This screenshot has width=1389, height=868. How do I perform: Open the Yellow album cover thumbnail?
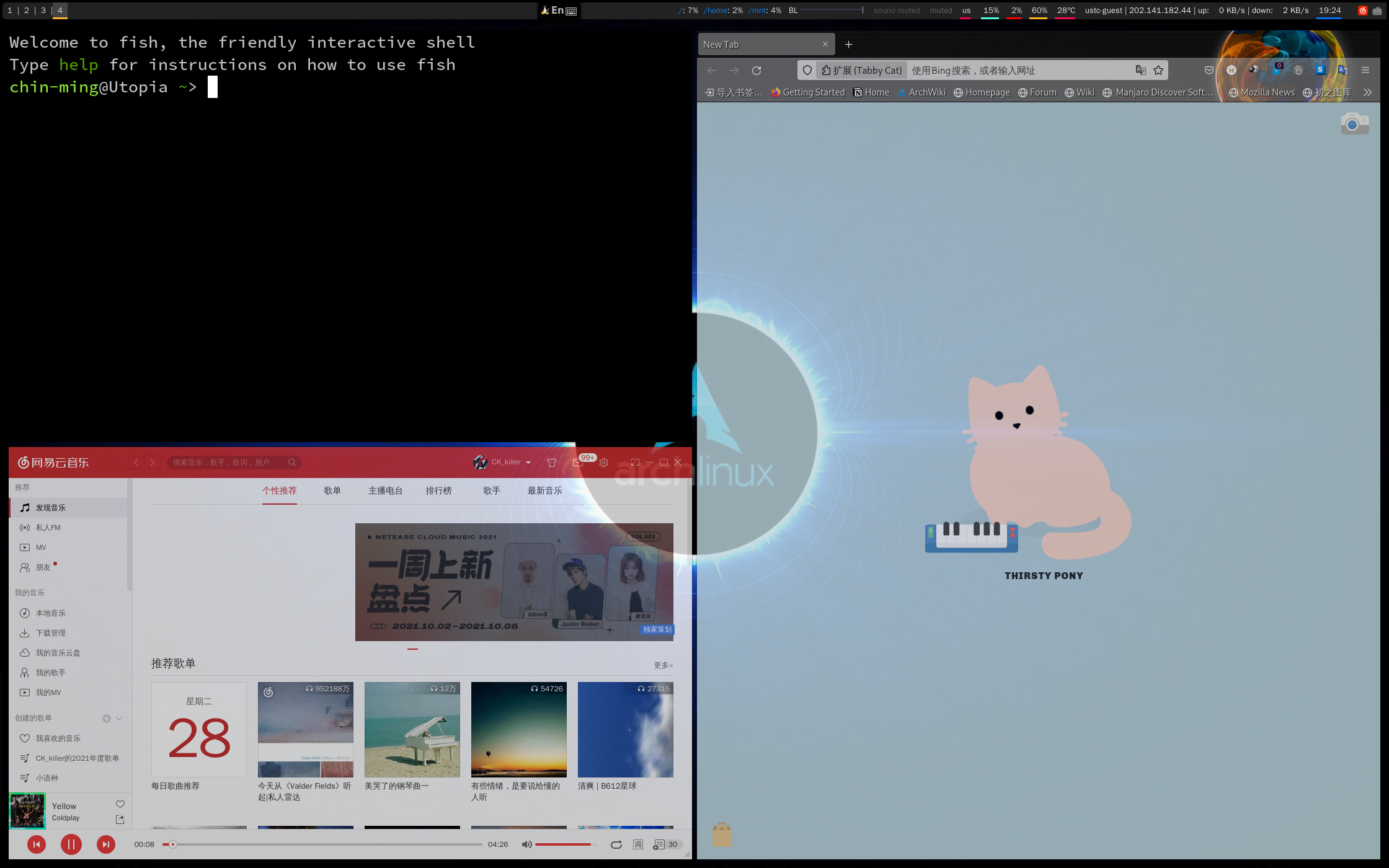[27, 811]
